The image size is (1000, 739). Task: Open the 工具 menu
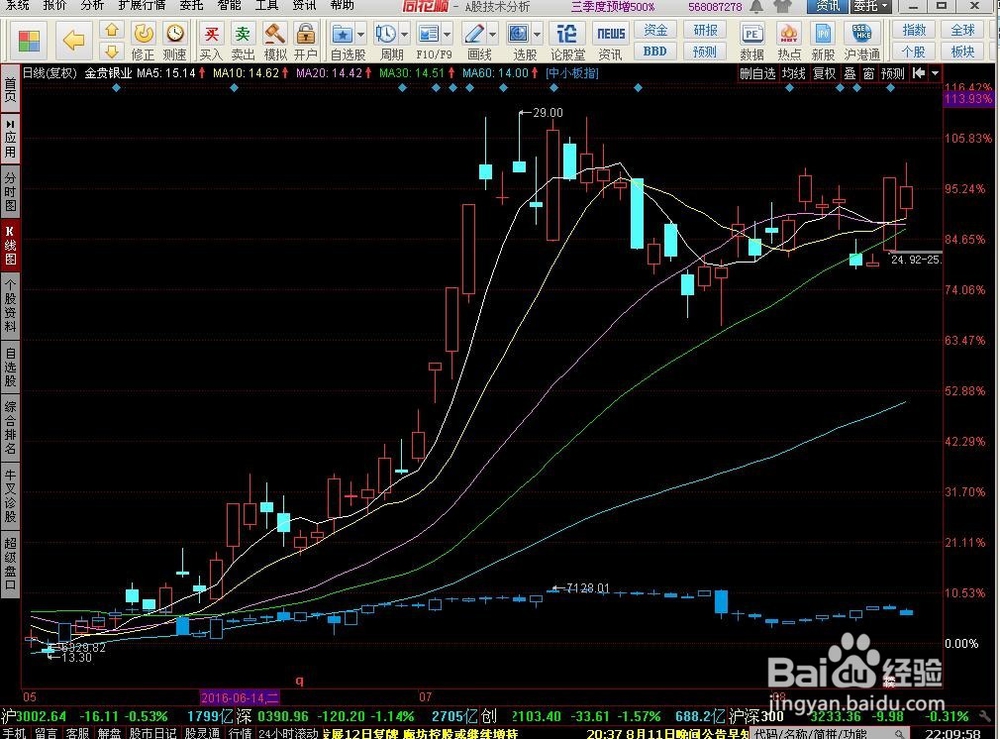click(x=267, y=5)
